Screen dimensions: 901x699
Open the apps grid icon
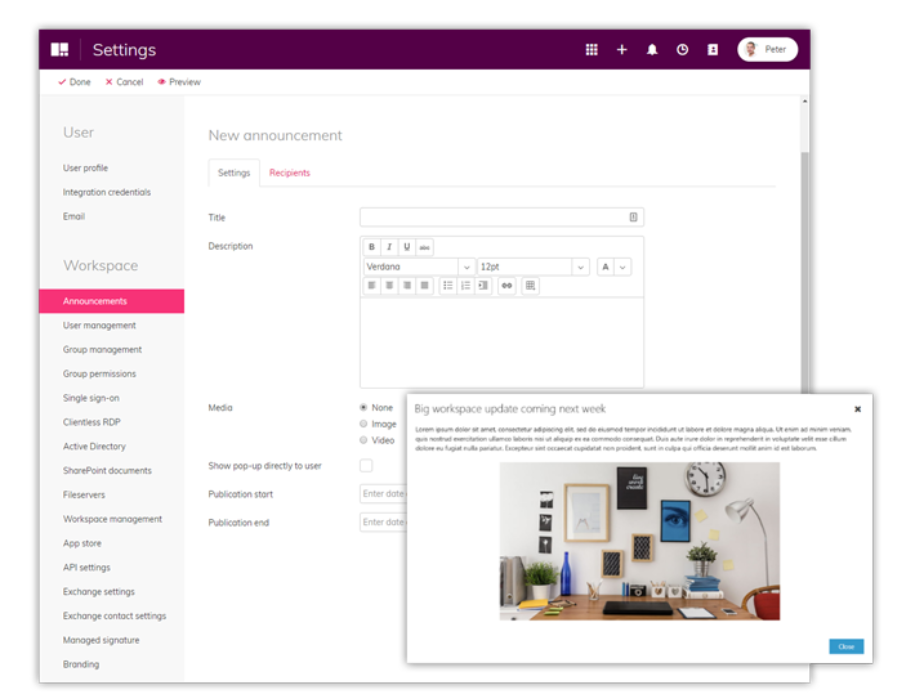coord(591,49)
